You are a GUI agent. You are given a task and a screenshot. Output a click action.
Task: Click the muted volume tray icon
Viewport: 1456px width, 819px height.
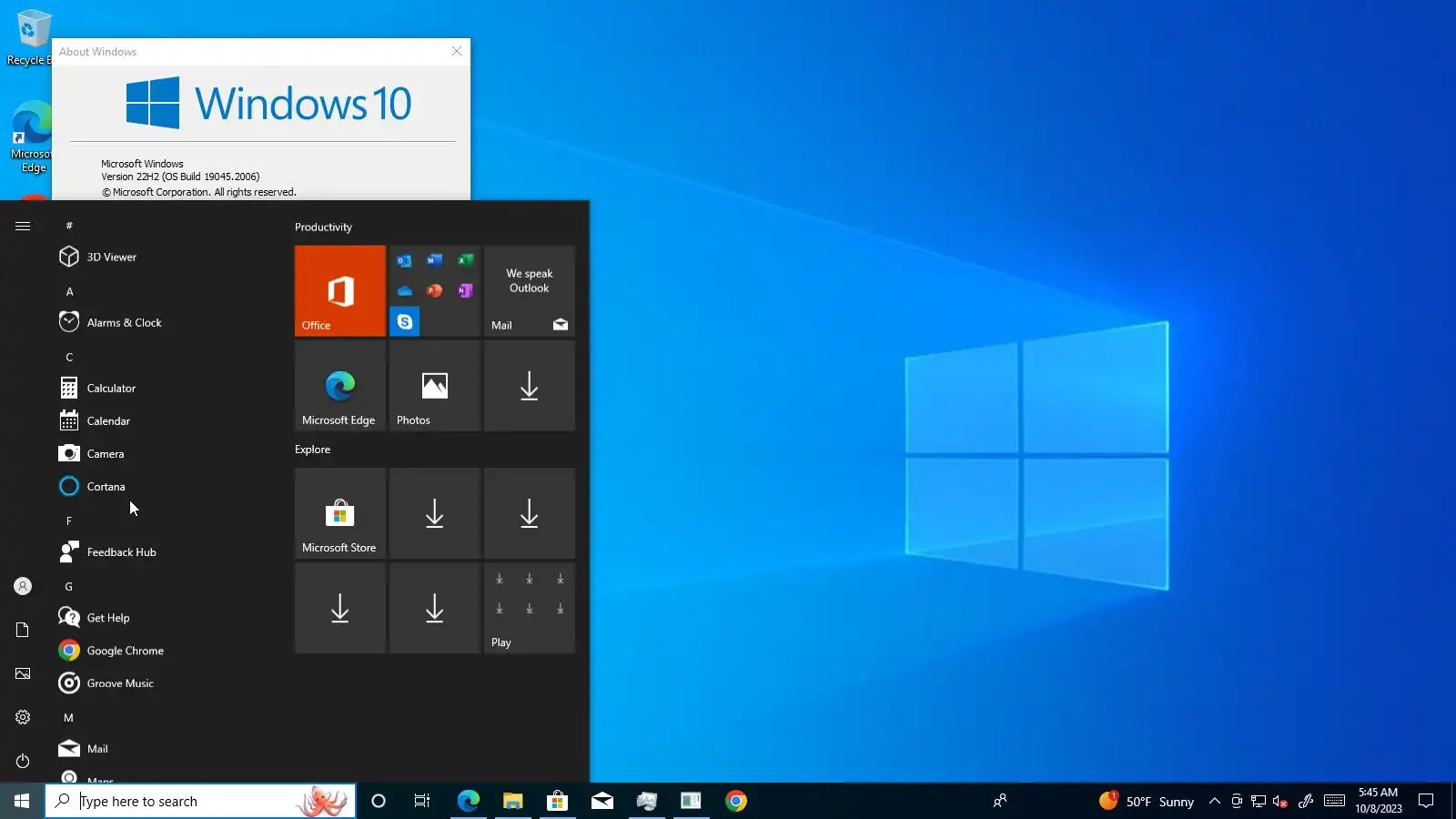[1280, 801]
